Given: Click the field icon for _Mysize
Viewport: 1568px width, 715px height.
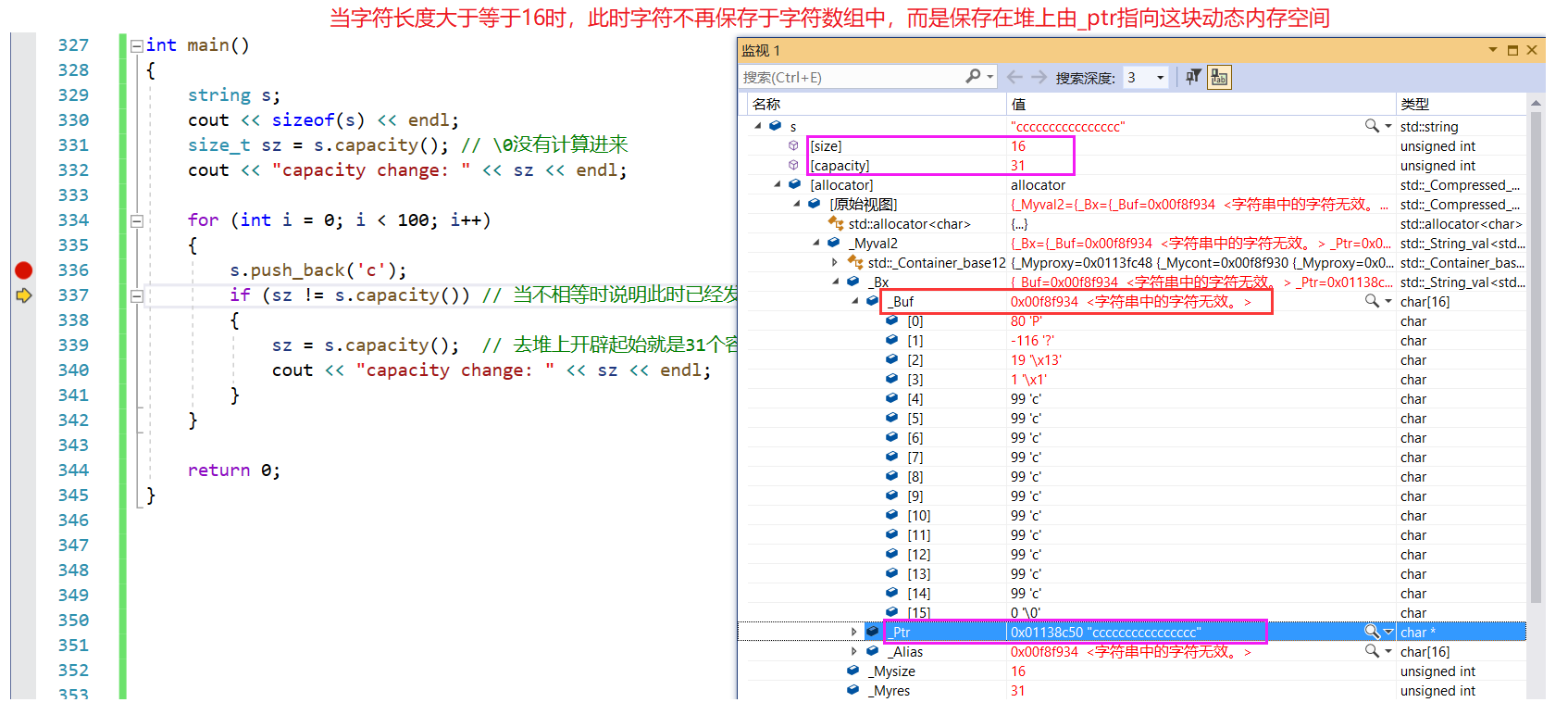Looking at the screenshot, I should [x=852, y=671].
